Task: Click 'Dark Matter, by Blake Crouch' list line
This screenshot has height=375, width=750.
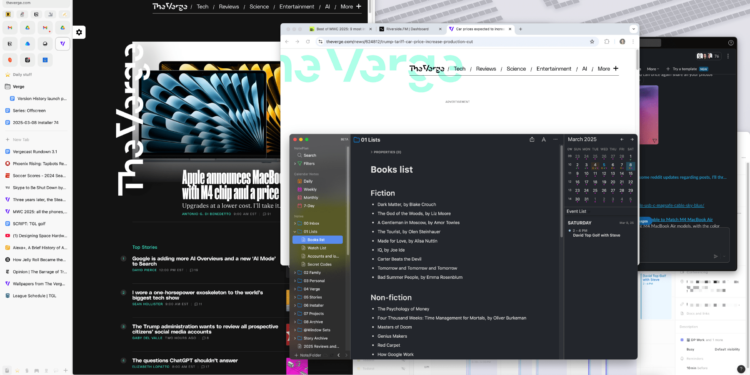Action: [x=407, y=204]
